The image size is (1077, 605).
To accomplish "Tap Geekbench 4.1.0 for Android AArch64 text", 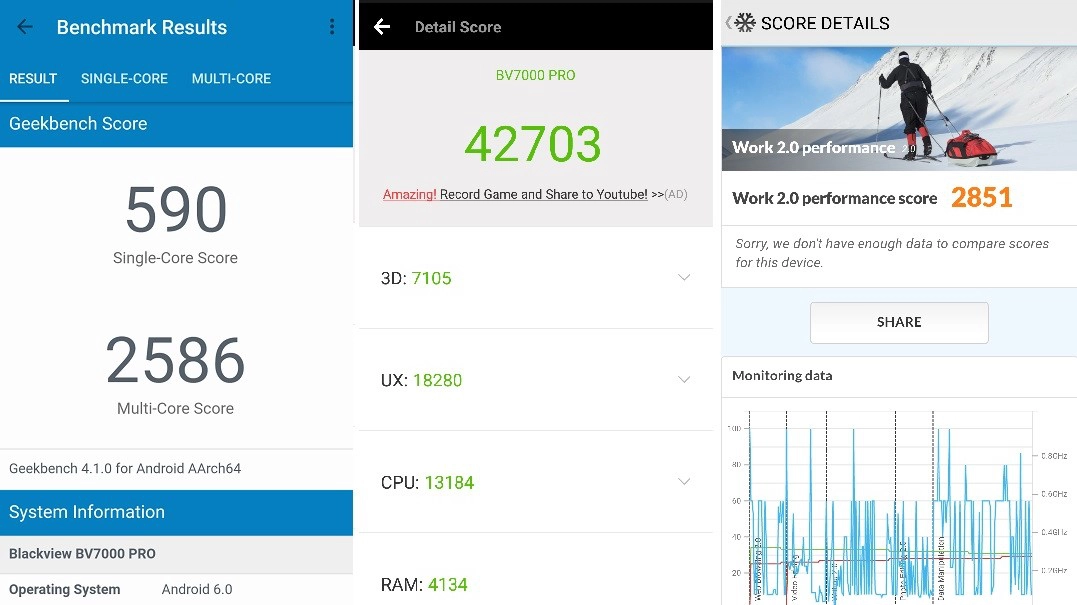I will (125, 468).
